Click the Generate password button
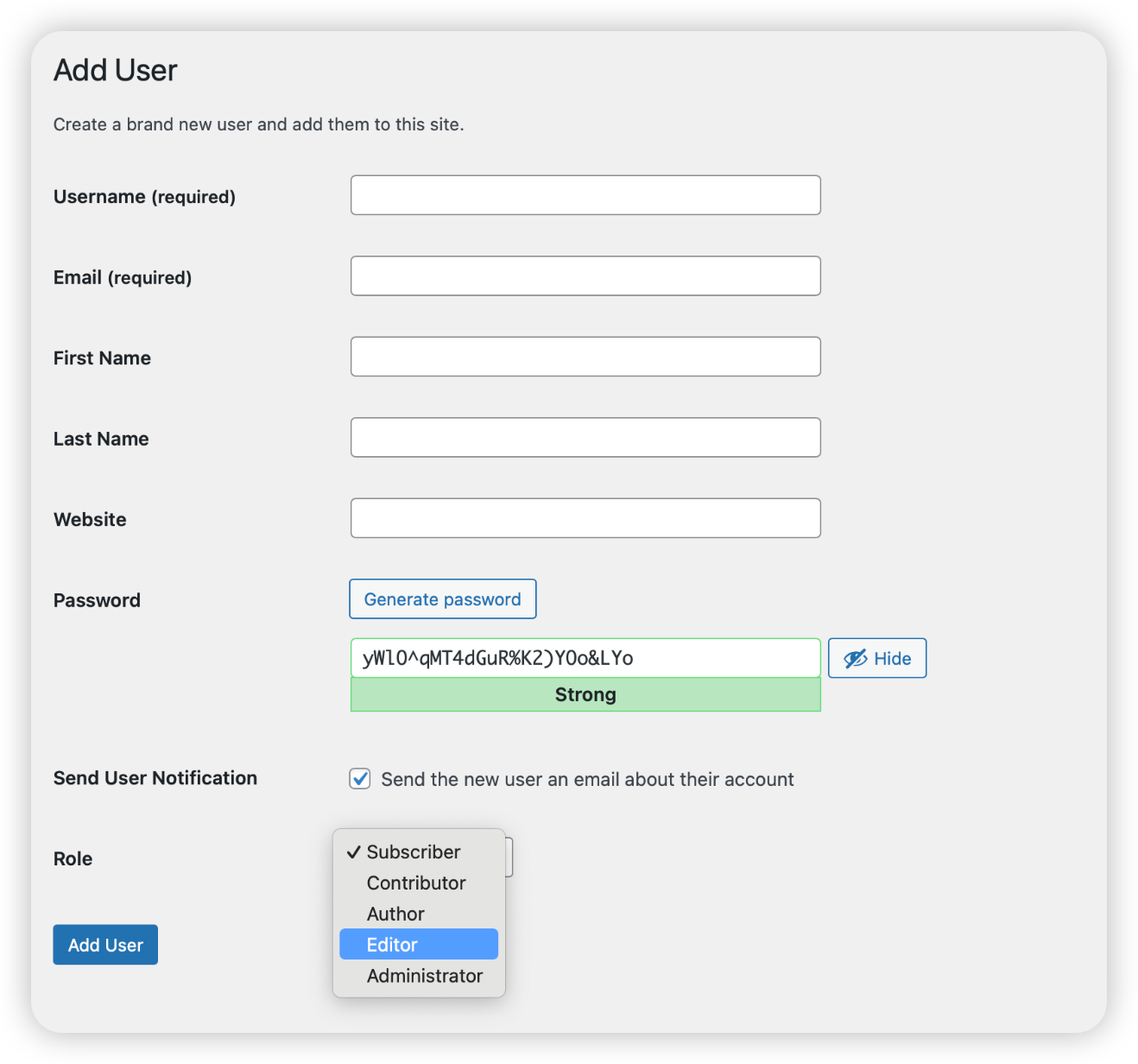This screenshot has width=1138, height=1064. pyautogui.click(x=442, y=598)
